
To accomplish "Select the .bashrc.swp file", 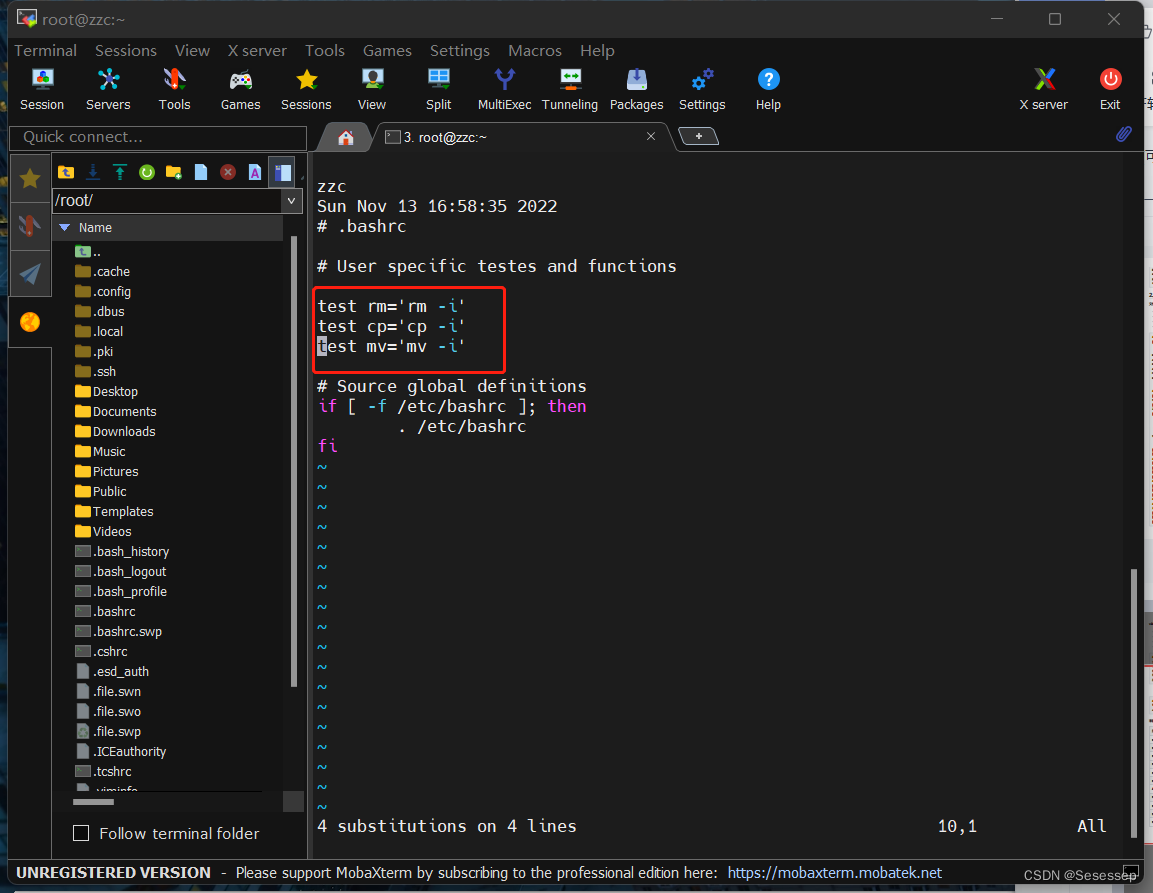I will pyautogui.click(x=119, y=631).
